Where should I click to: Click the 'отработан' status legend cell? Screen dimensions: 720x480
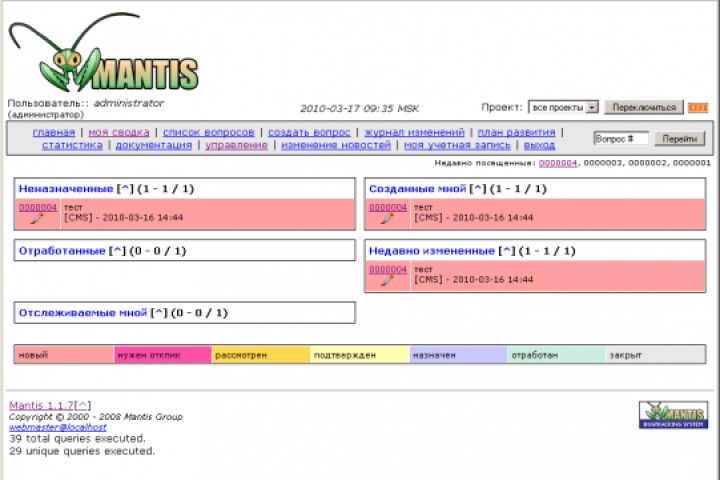556,355
